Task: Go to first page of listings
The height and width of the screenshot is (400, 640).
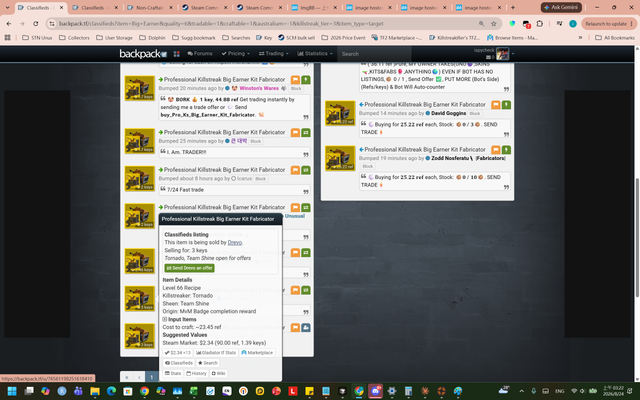Action: [127, 377]
